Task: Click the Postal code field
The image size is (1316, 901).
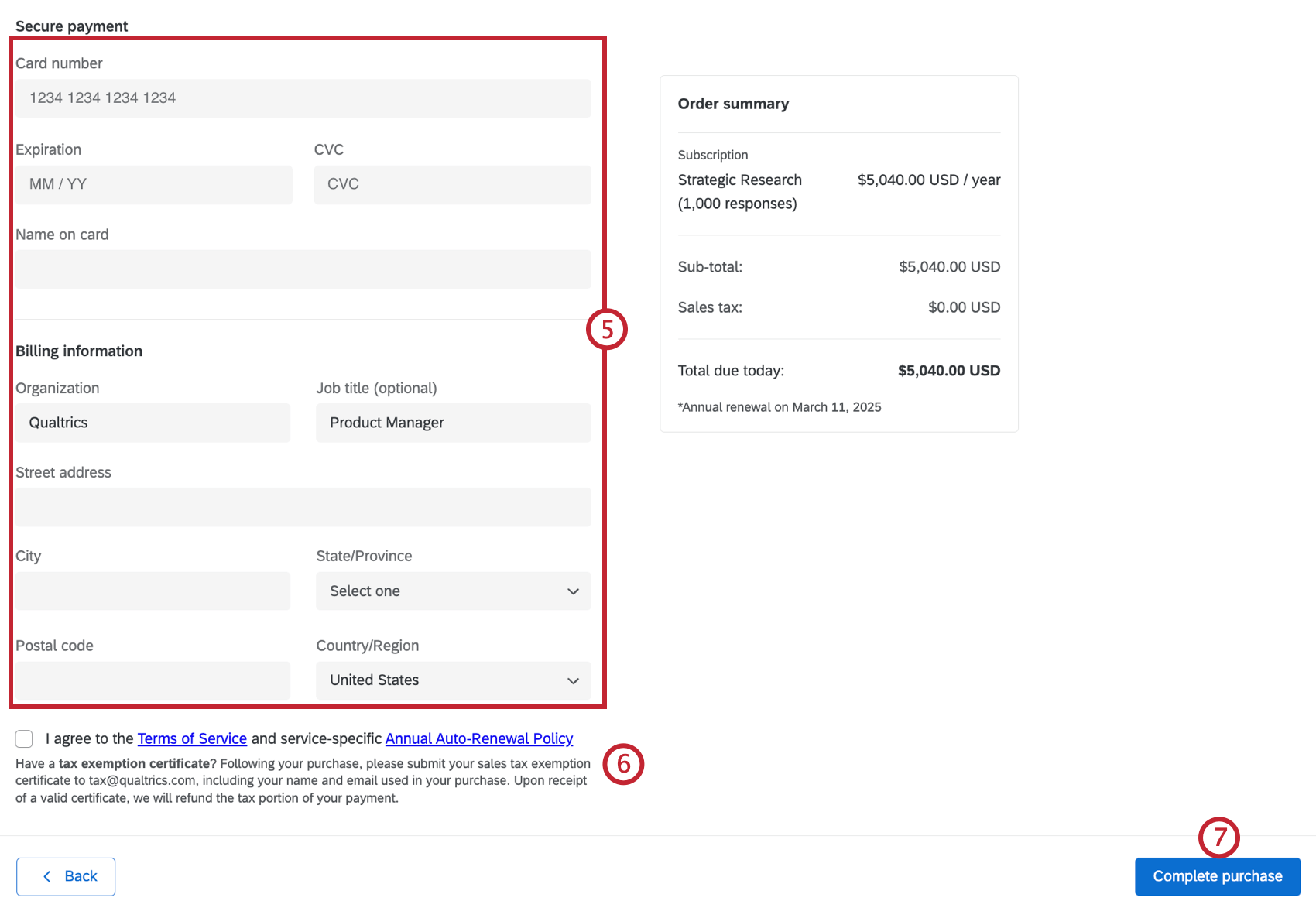Action: [x=153, y=680]
